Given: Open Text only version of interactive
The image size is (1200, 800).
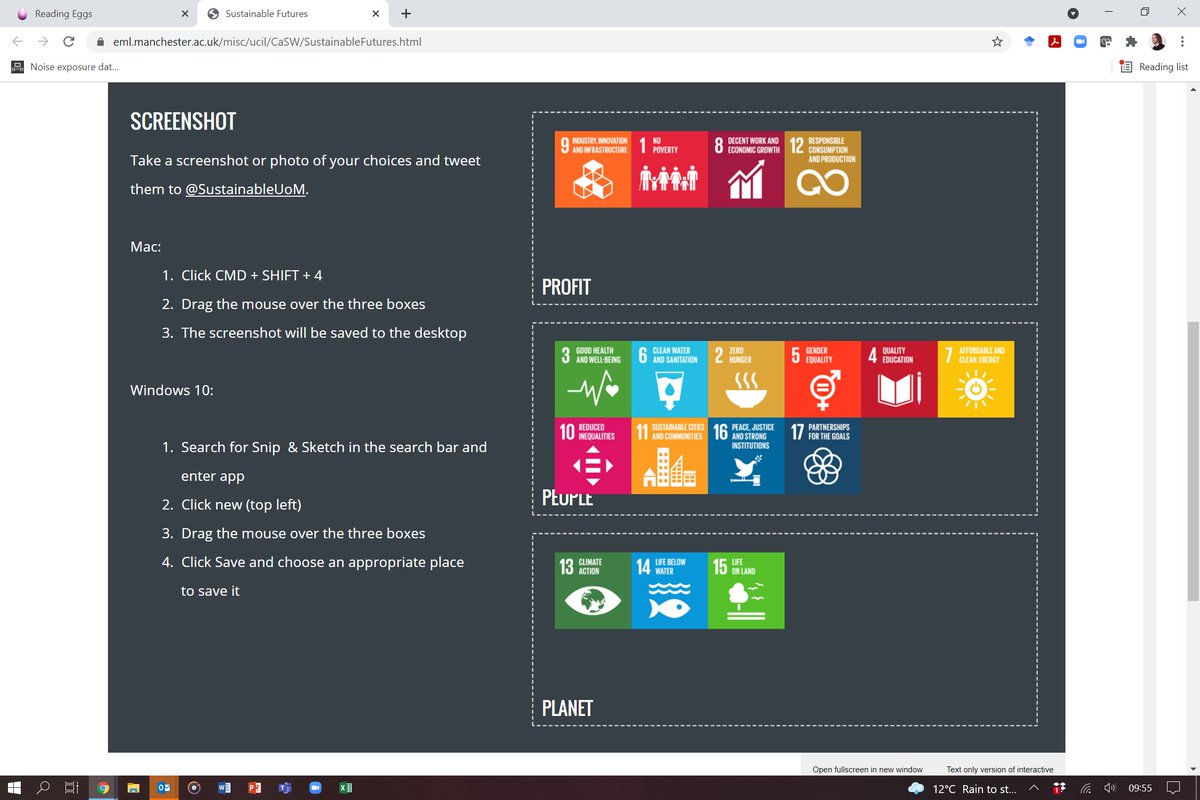Looking at the screenshot, I should [x=1000, y=769].
